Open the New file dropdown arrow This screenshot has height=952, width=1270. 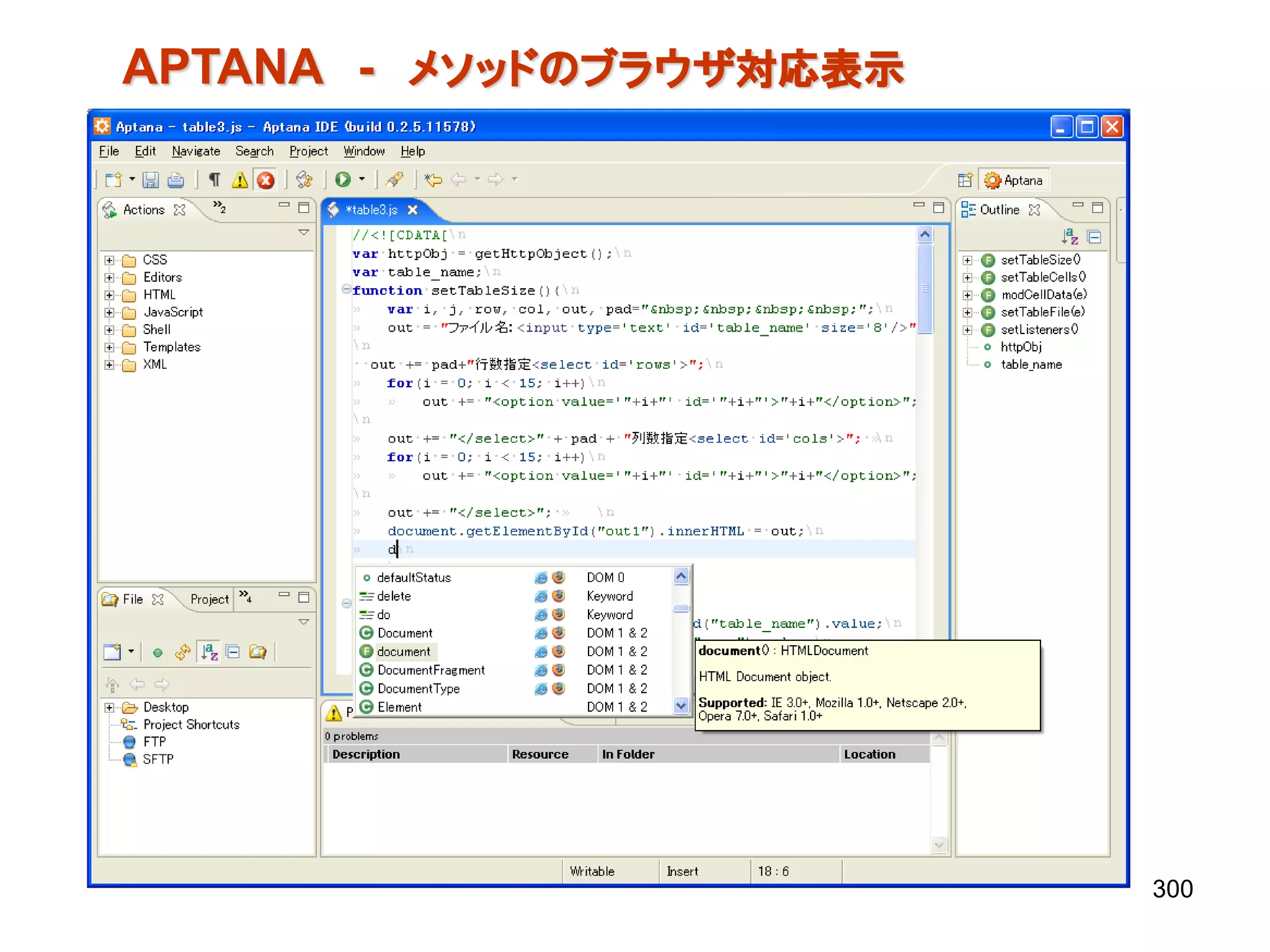(x=132, y=180)
